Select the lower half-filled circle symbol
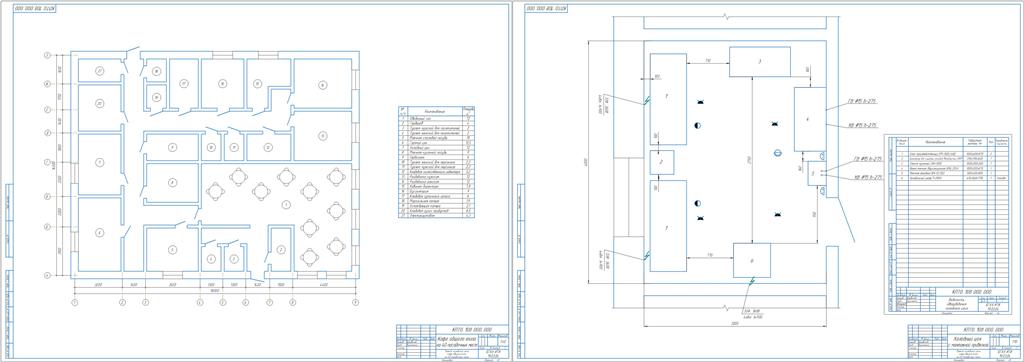 pos(697,203)
